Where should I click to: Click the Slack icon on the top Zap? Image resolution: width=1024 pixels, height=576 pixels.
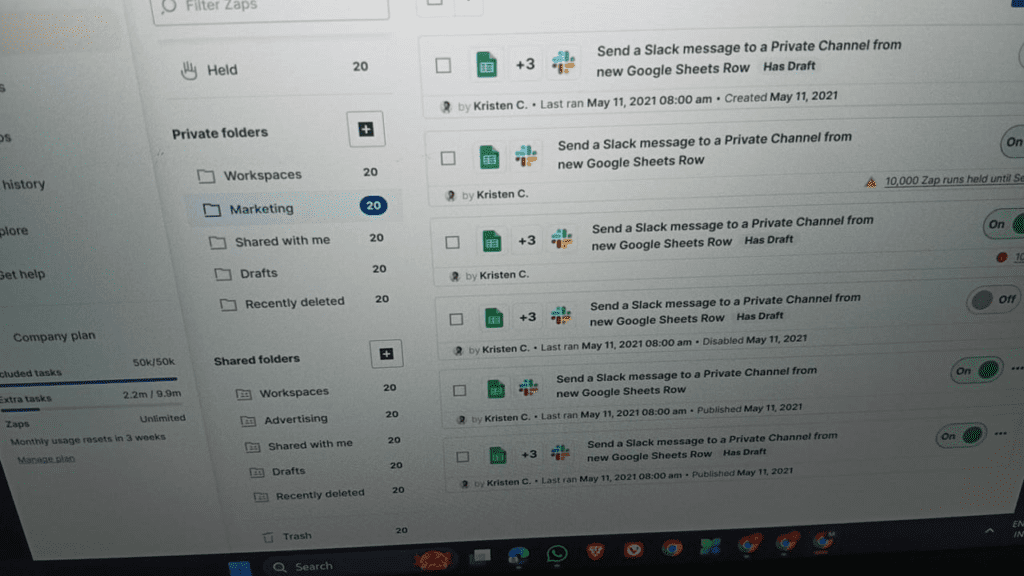566,61
